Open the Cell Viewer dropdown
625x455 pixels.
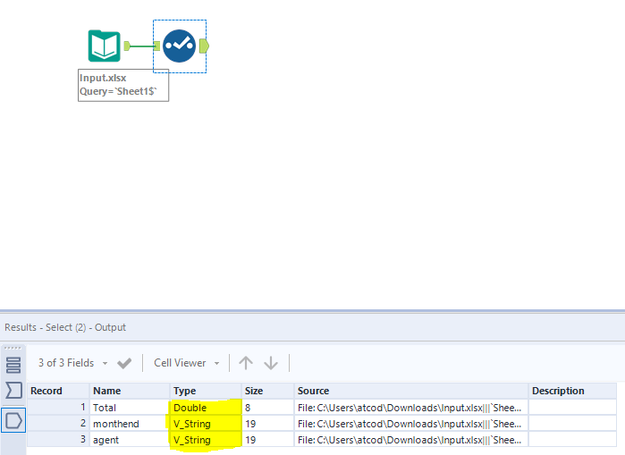coord(187,363)
